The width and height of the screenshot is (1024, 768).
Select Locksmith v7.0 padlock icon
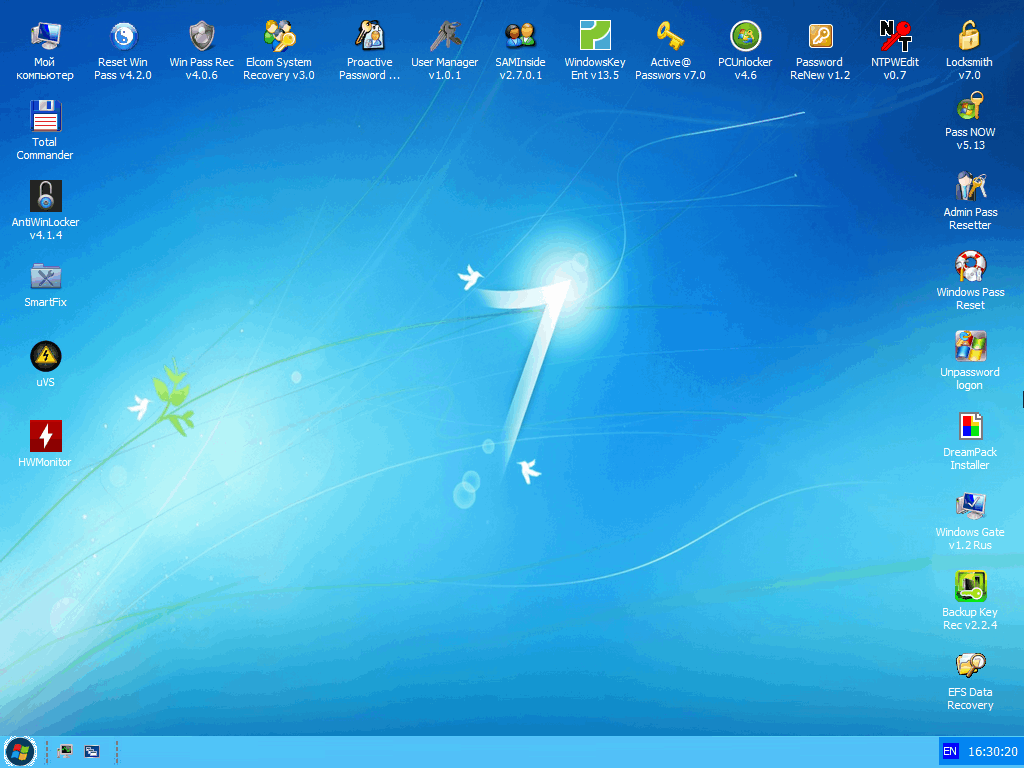(969, 37)
